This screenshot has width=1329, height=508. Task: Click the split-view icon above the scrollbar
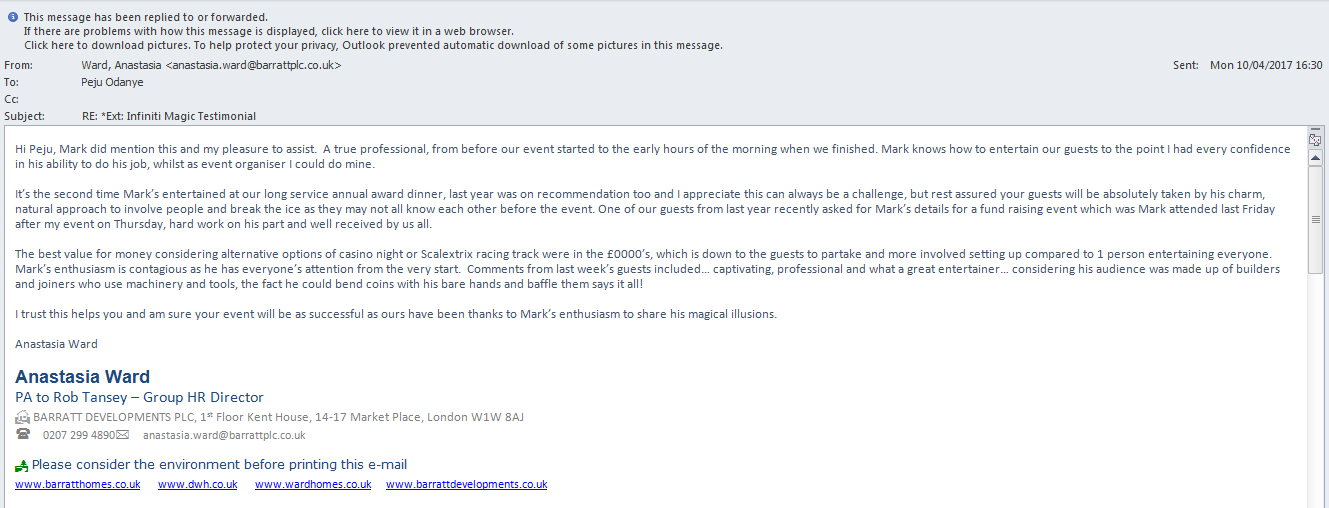(1316, 140)
